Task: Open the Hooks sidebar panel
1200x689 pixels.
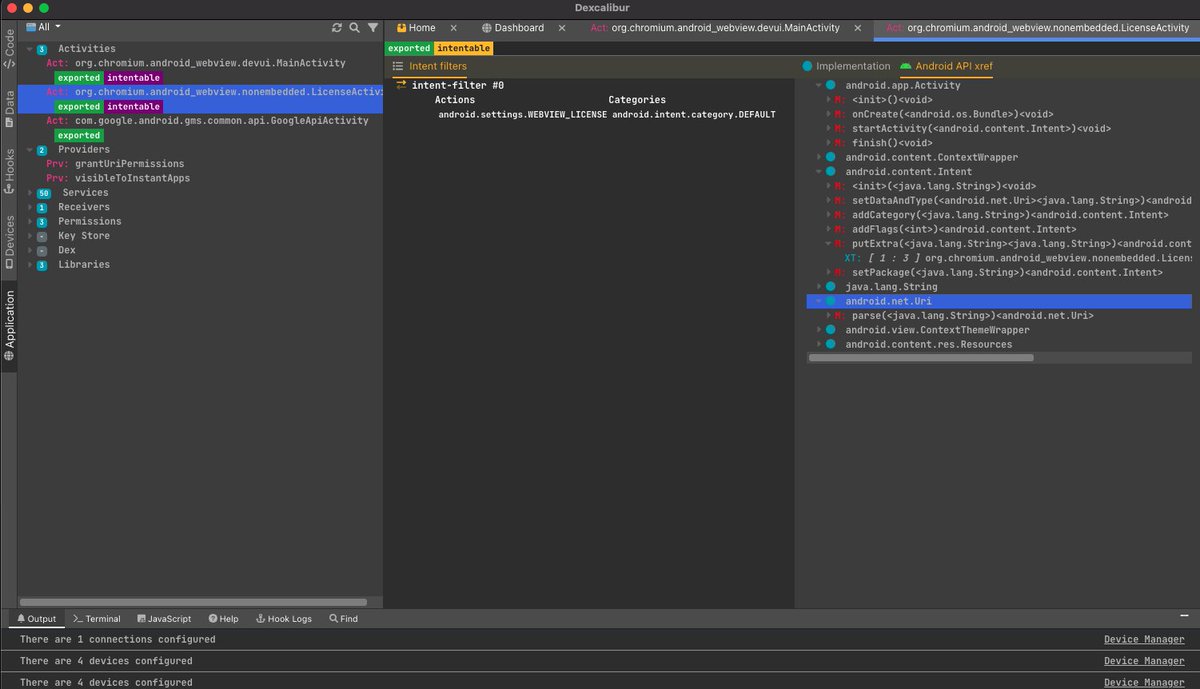Action: click(9, 171)
